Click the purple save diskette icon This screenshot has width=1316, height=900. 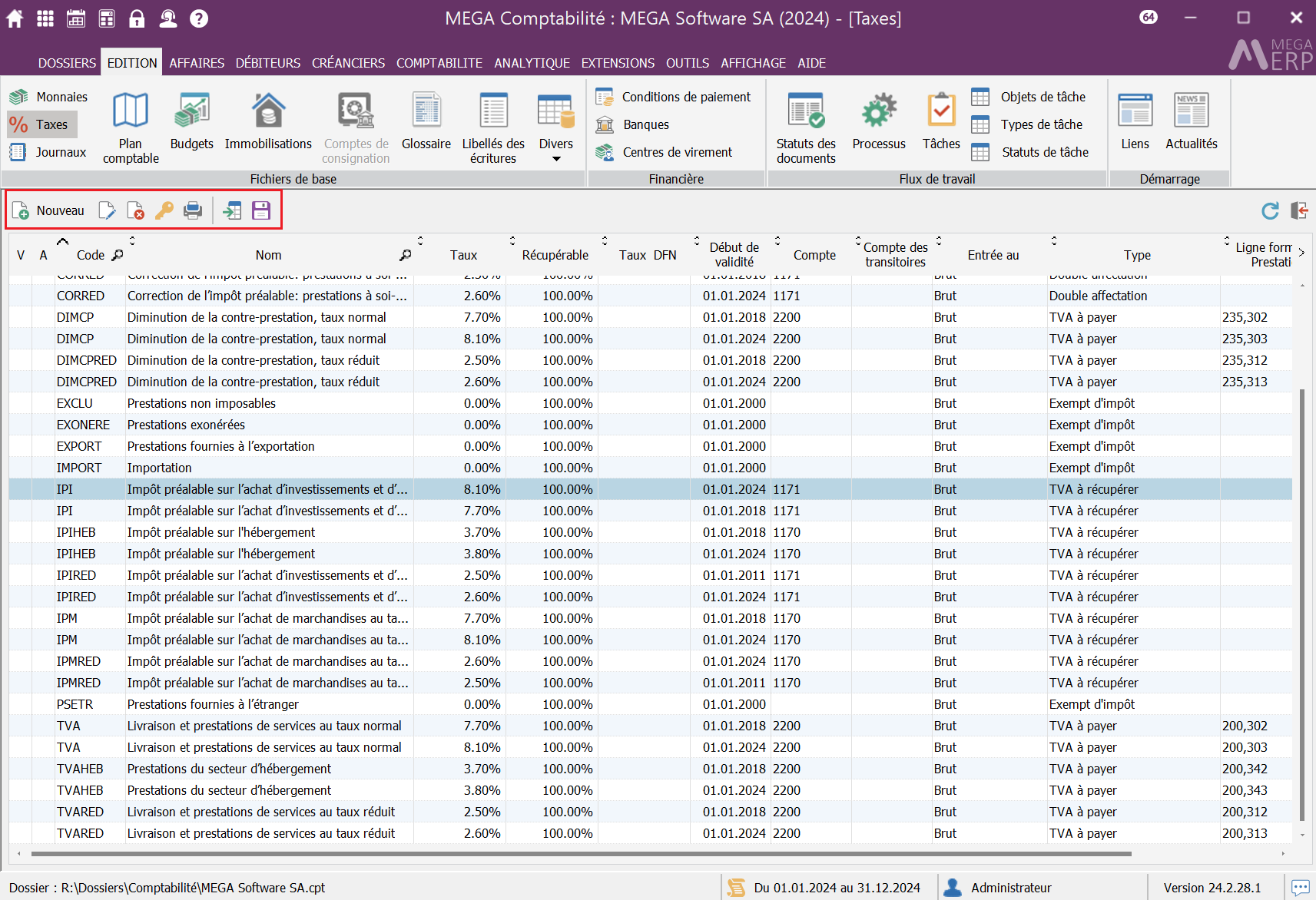261,210
